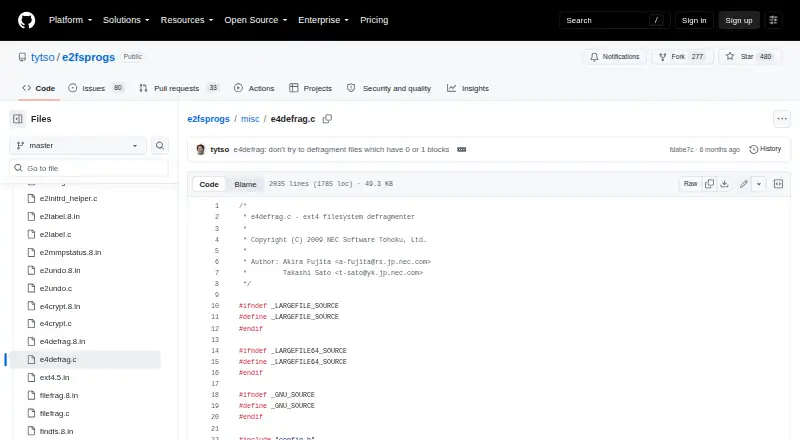The image size is (800, 440).
Task: Click the Notifications bell button
Action: [615, 57]
